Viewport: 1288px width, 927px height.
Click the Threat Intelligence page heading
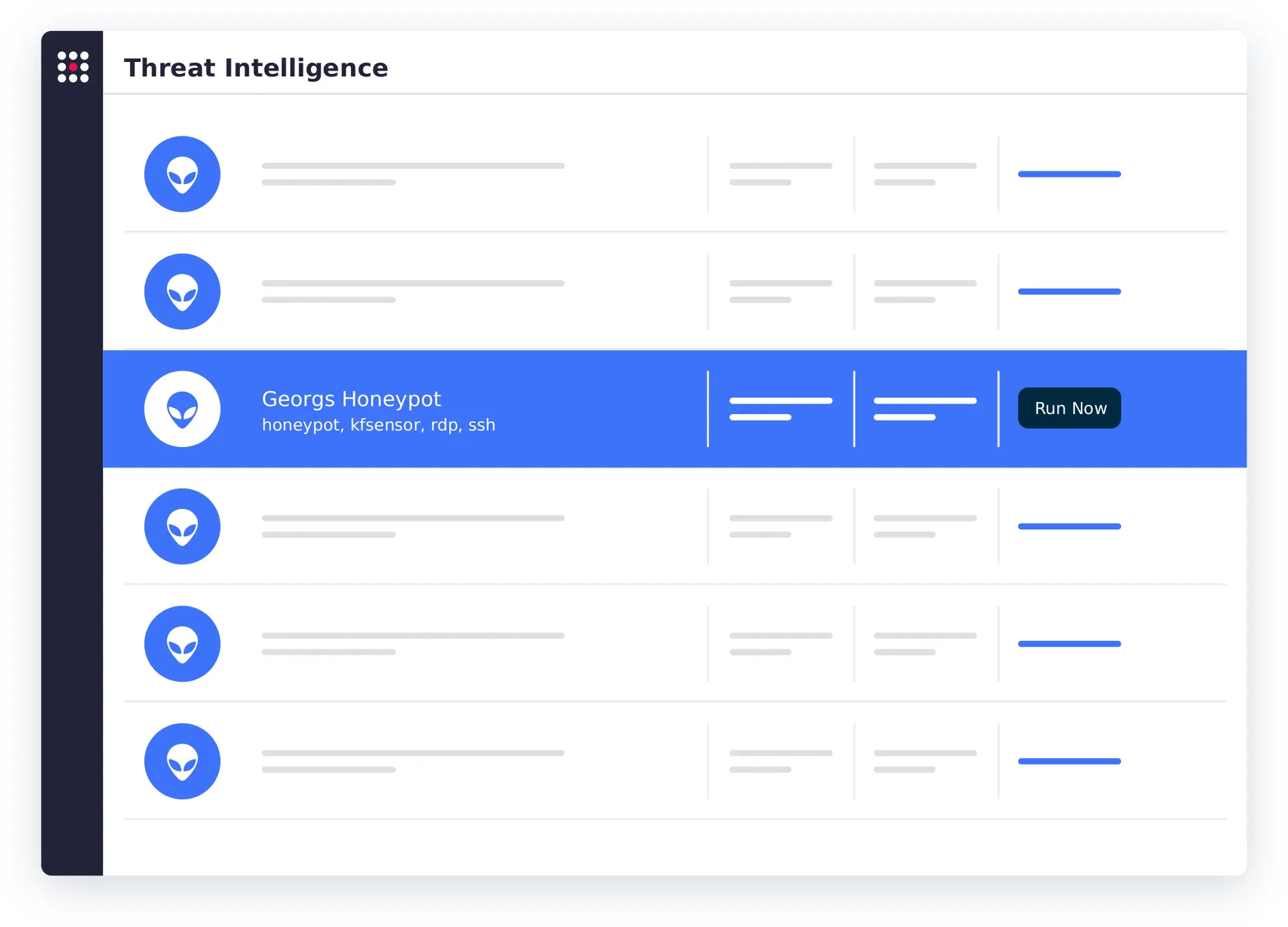(256, 68)
